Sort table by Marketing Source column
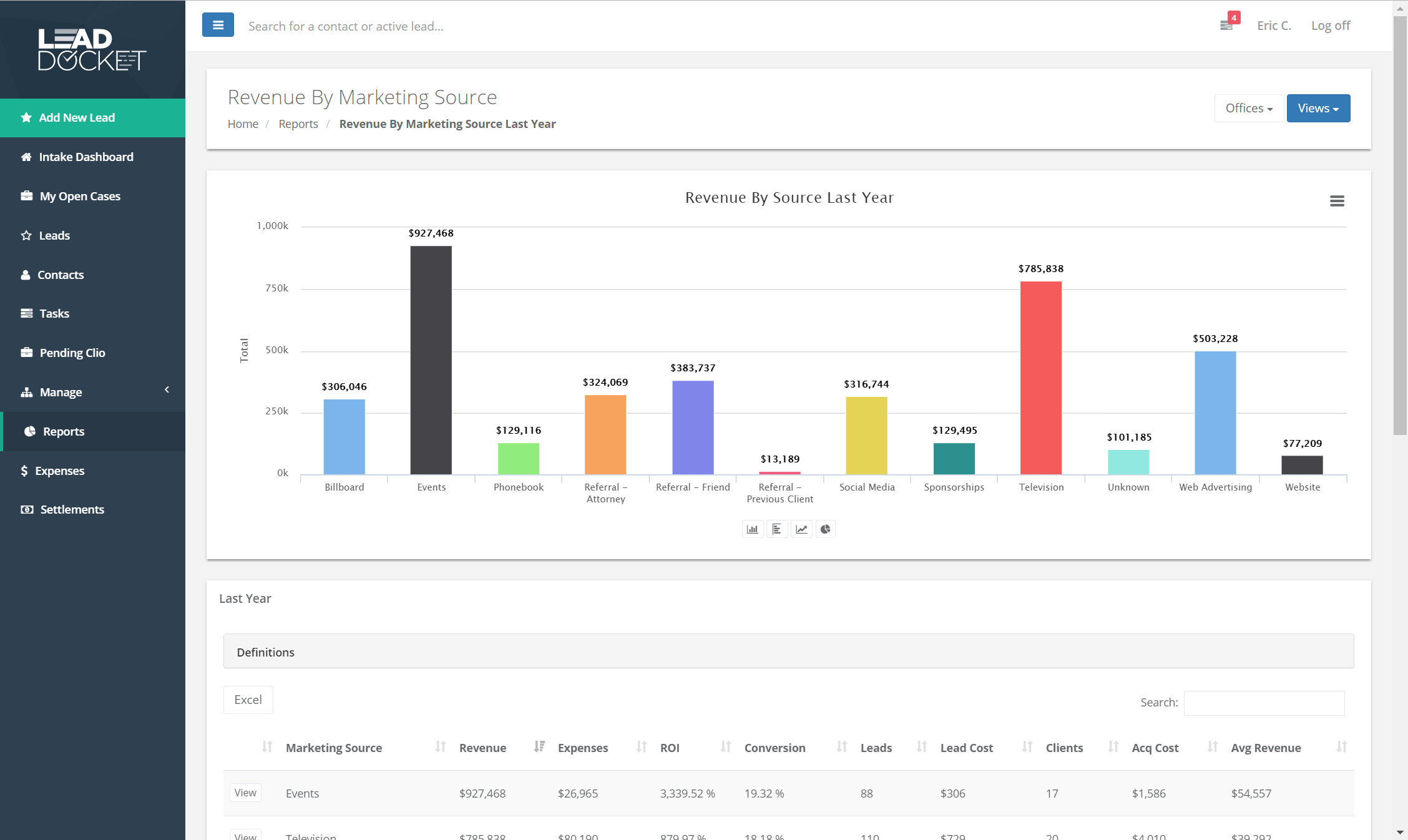Screen dimensions: 1408x840 (x=333, y=748)
